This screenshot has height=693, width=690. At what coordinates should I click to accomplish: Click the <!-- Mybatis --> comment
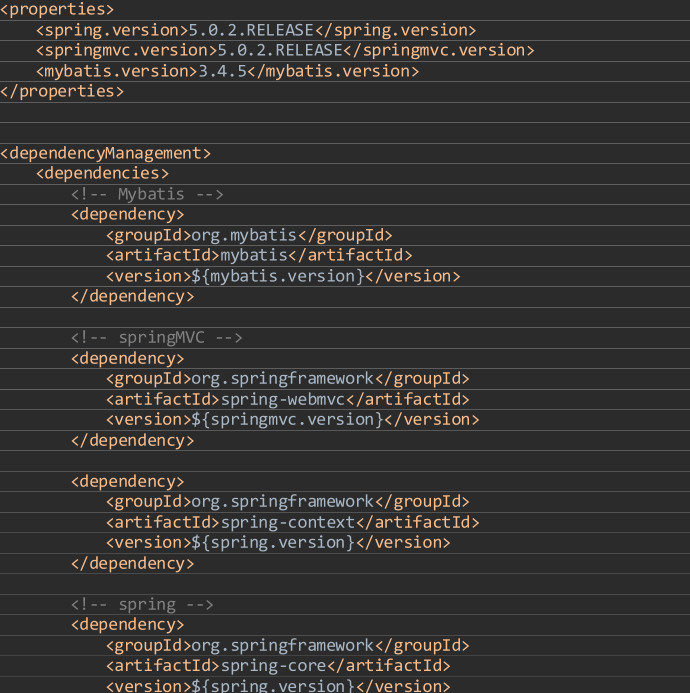[147, 194]
